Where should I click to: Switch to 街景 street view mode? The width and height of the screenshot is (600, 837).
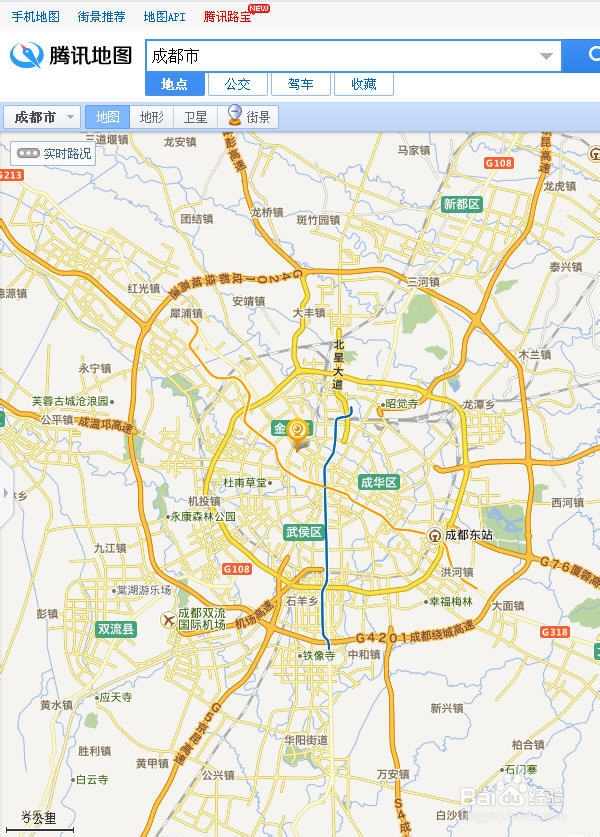tap(248, 117)
